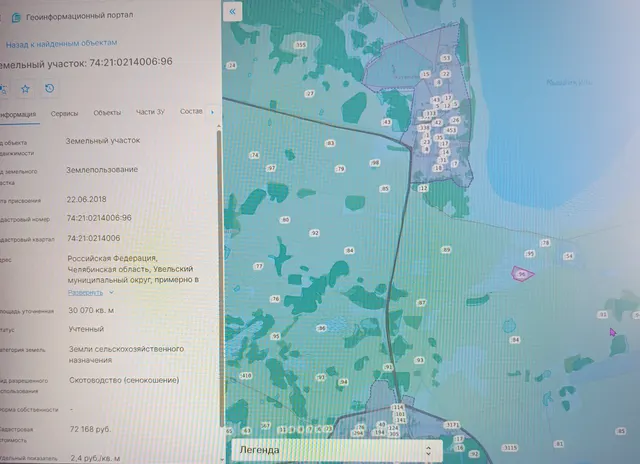The height and width of the screenshot is (464, 640).
Task: Select map parcel label :94
Action: pos(343,382)
